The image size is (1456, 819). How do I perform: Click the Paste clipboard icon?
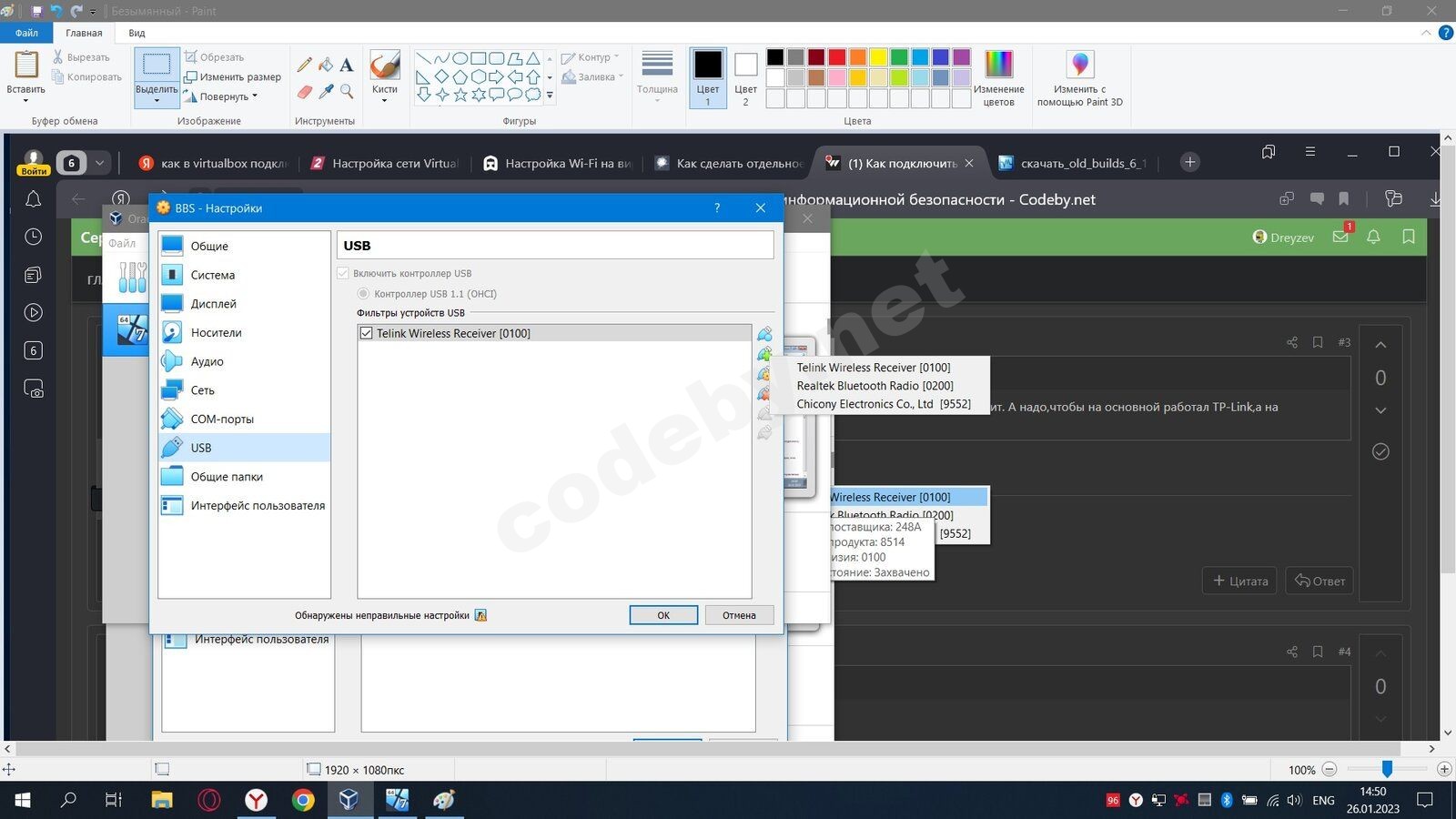pos(25,65)
